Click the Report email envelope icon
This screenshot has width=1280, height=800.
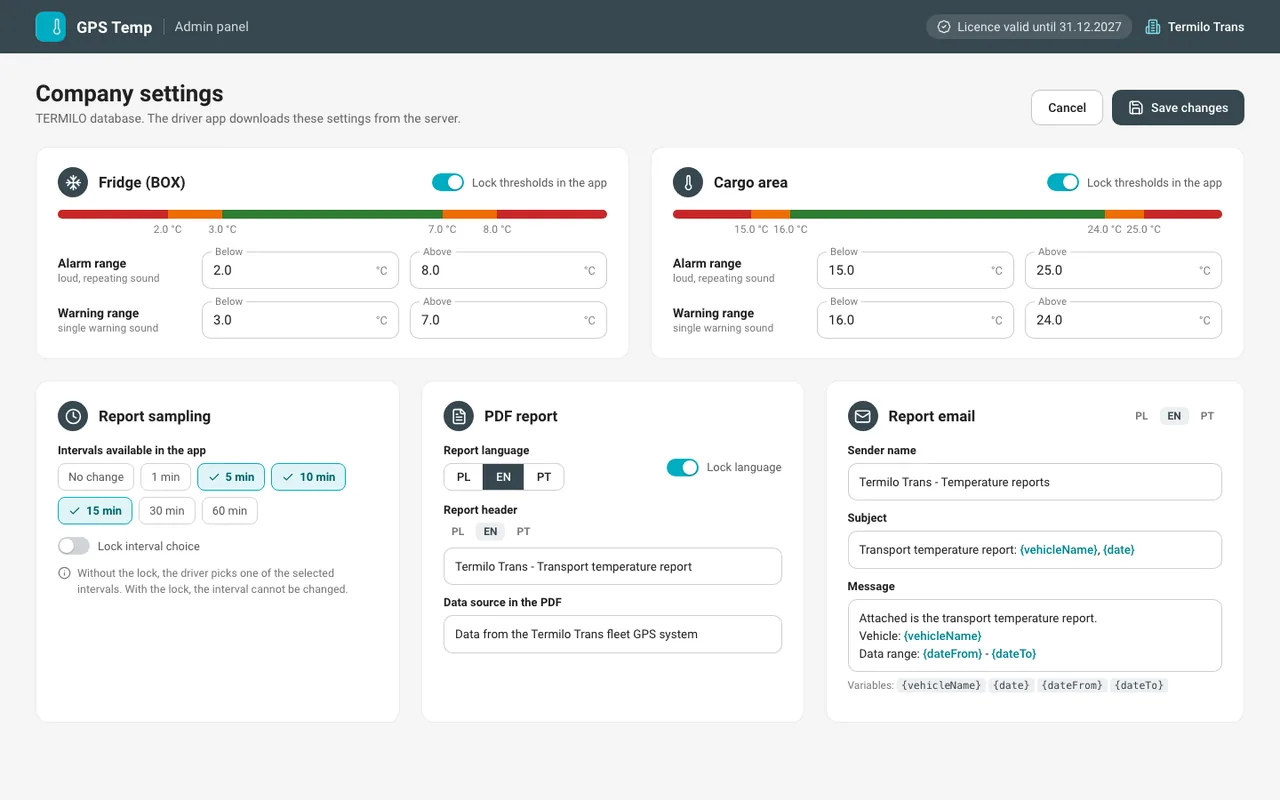(863, 416)
